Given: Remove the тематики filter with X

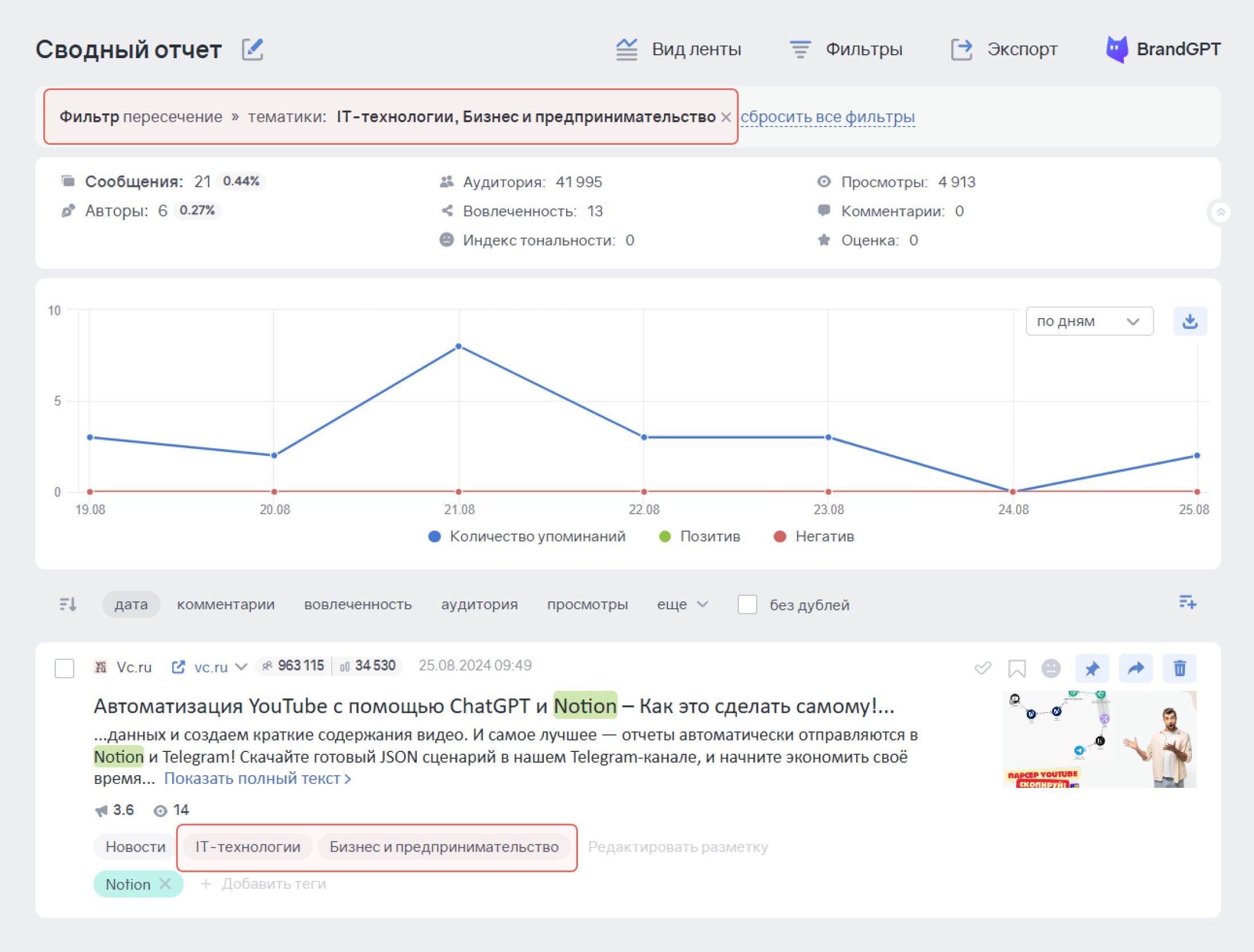Looking at the screenshot, I should point(726,117).
